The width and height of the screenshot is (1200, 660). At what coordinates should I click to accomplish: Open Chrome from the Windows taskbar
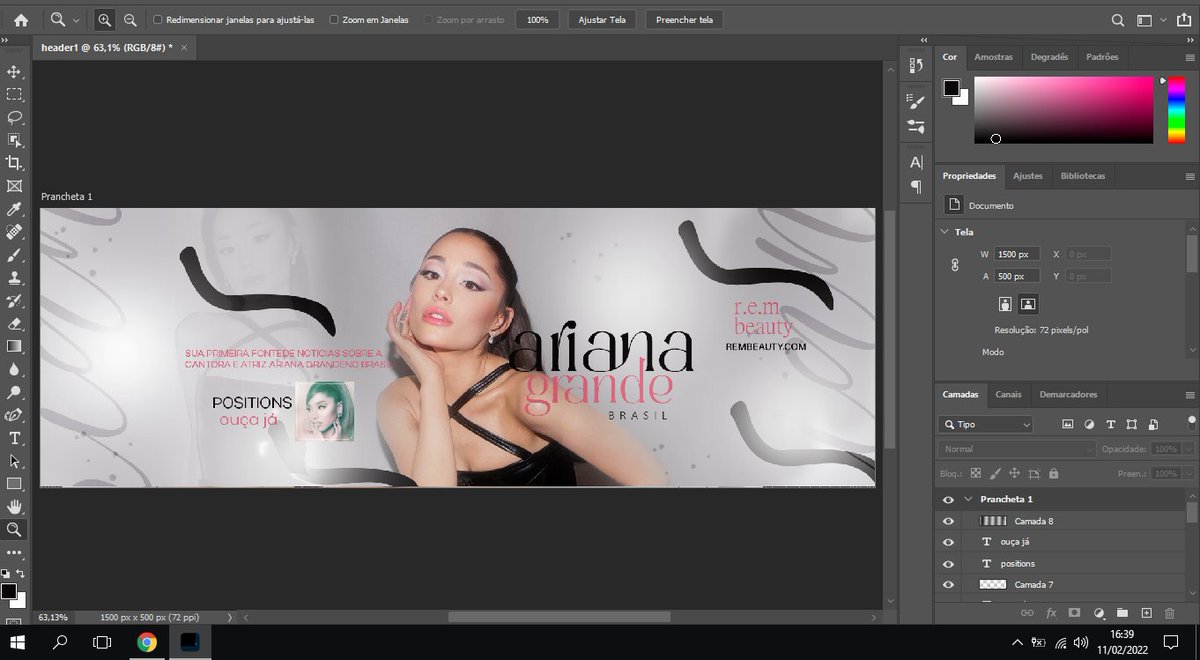click(x=147, y=643)
